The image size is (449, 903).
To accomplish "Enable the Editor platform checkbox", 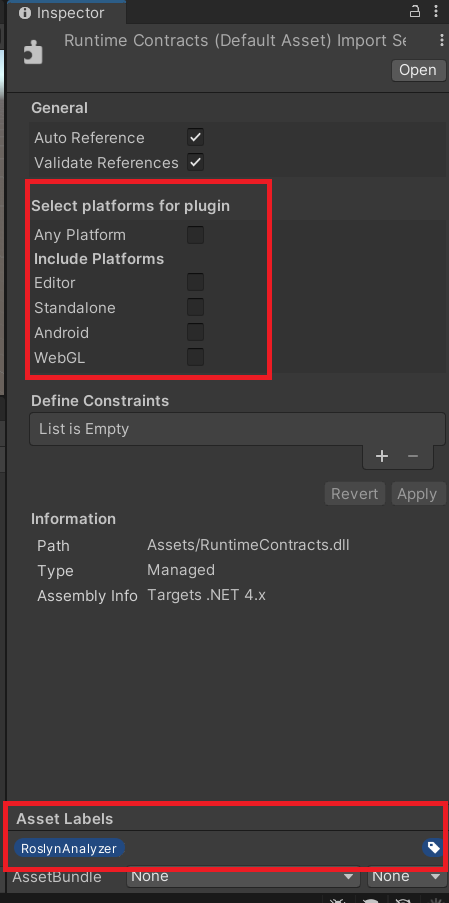I will 195,282.
